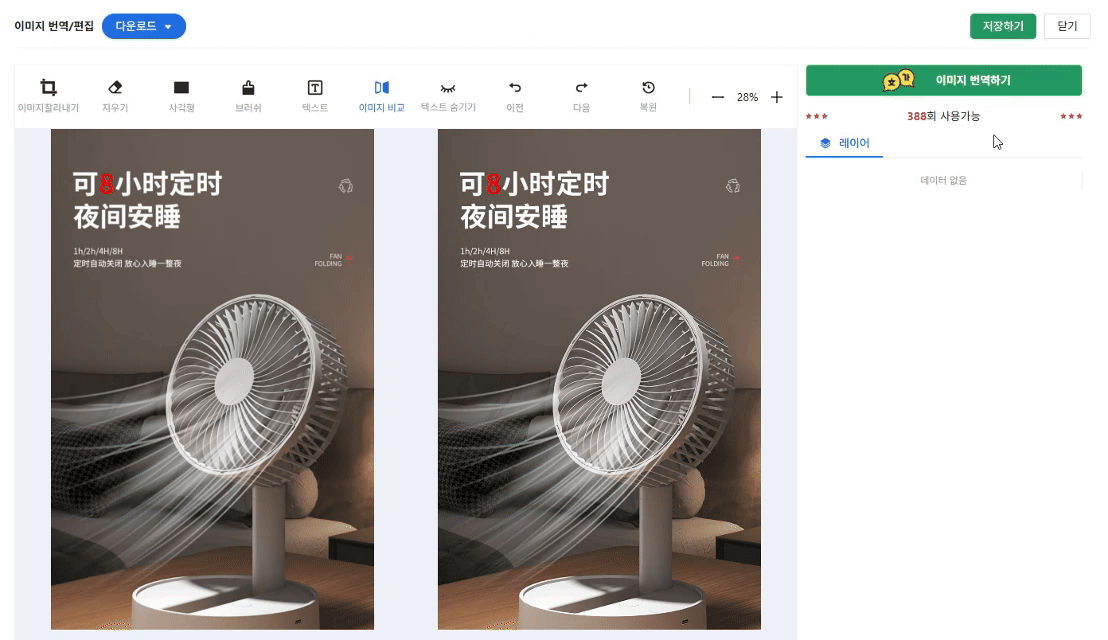This screenshot has width=1108, height=640.
Task: Open the 다운로드 dropdown menu
Action: coord(144,26)
